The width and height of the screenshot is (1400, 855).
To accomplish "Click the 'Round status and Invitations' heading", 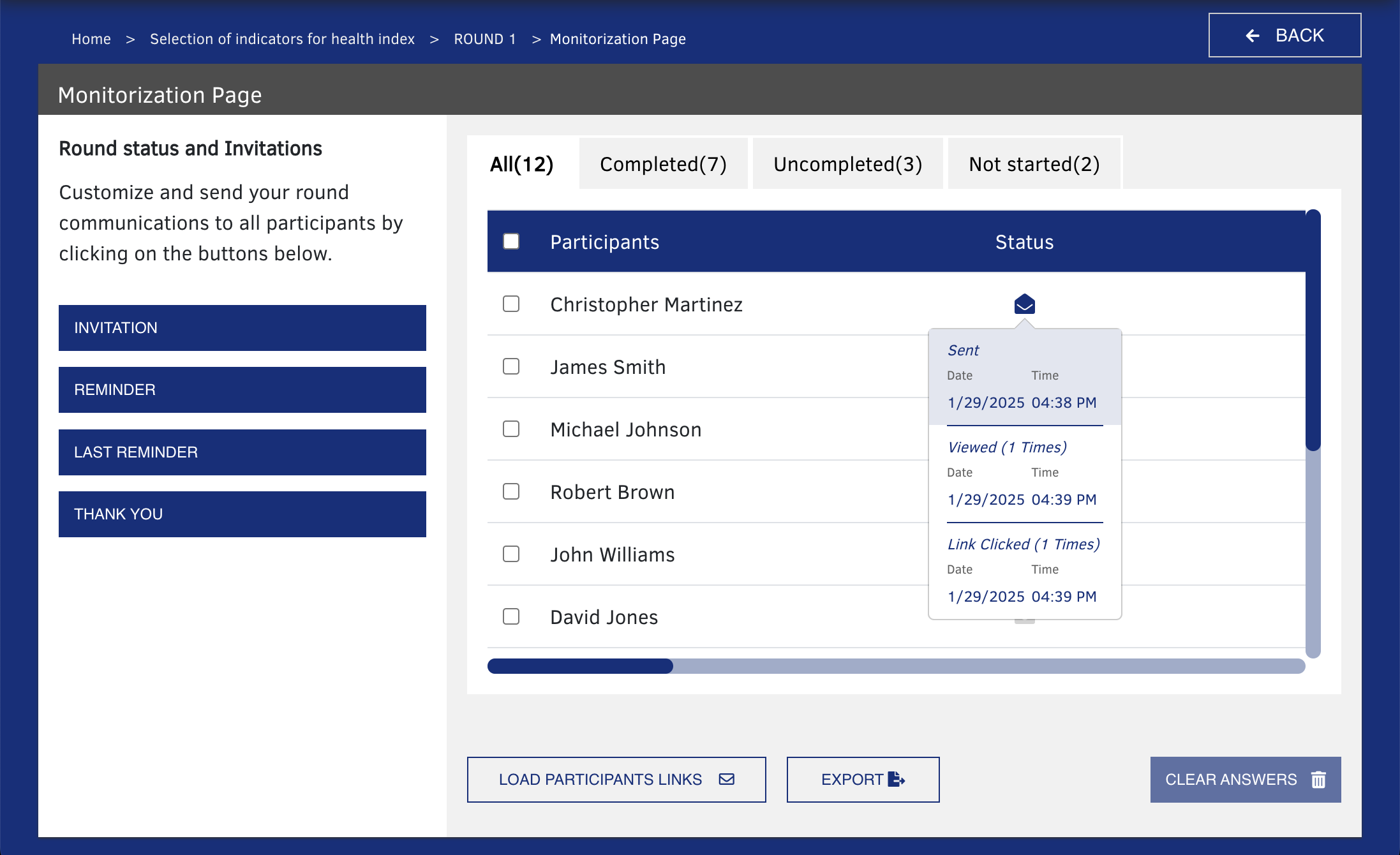I will coord(190,149).
